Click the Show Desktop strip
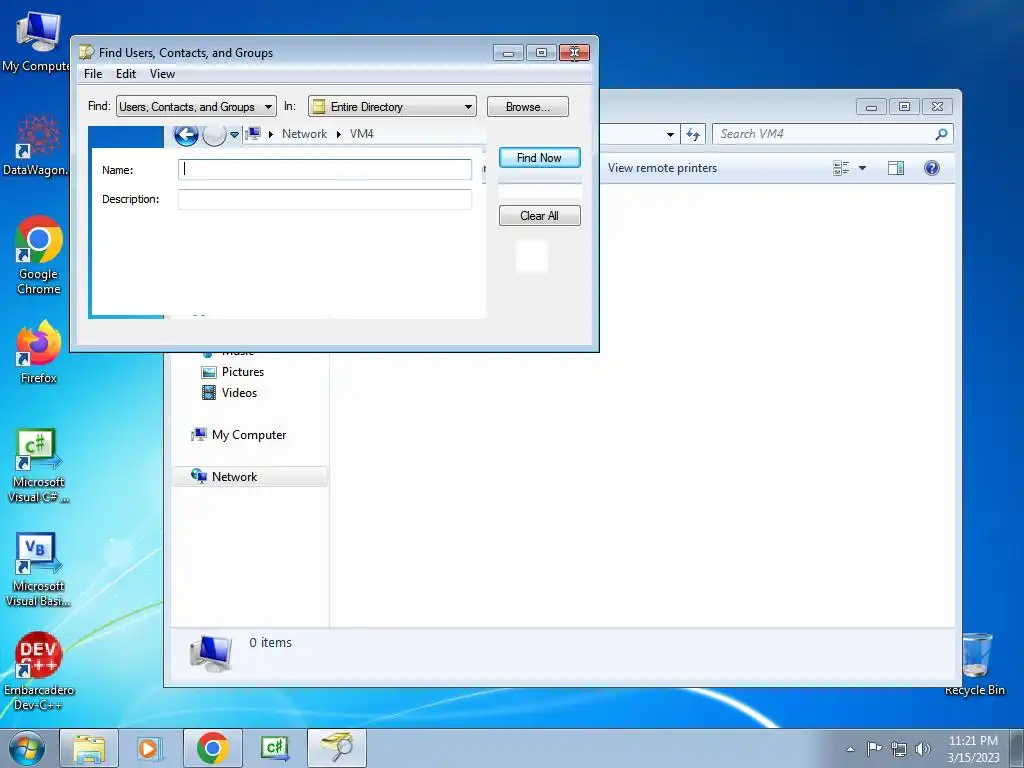 1017,748
